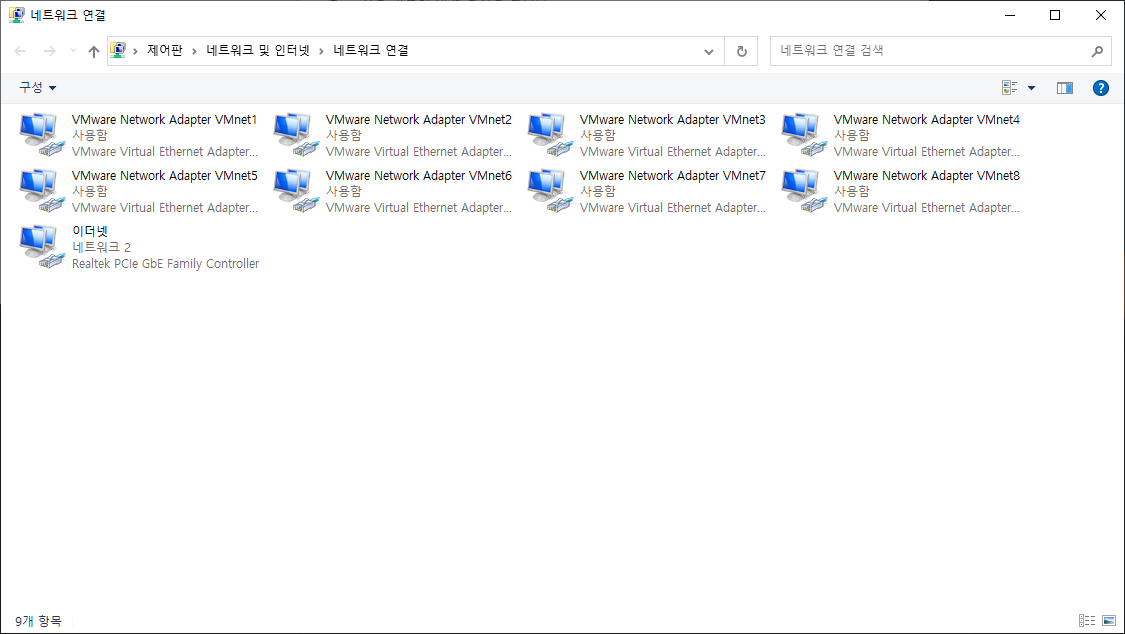Click the VMware Network Adapter VMnet7 name
This screenshot has width=1125, height=634.
point(672,176)
